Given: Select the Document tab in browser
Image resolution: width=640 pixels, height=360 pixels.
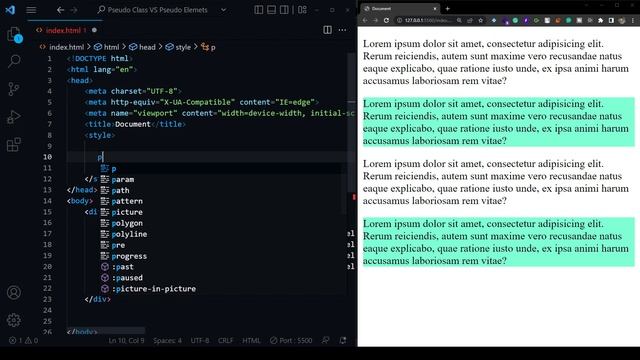Looking at the screenshot, I should point(400,8).
